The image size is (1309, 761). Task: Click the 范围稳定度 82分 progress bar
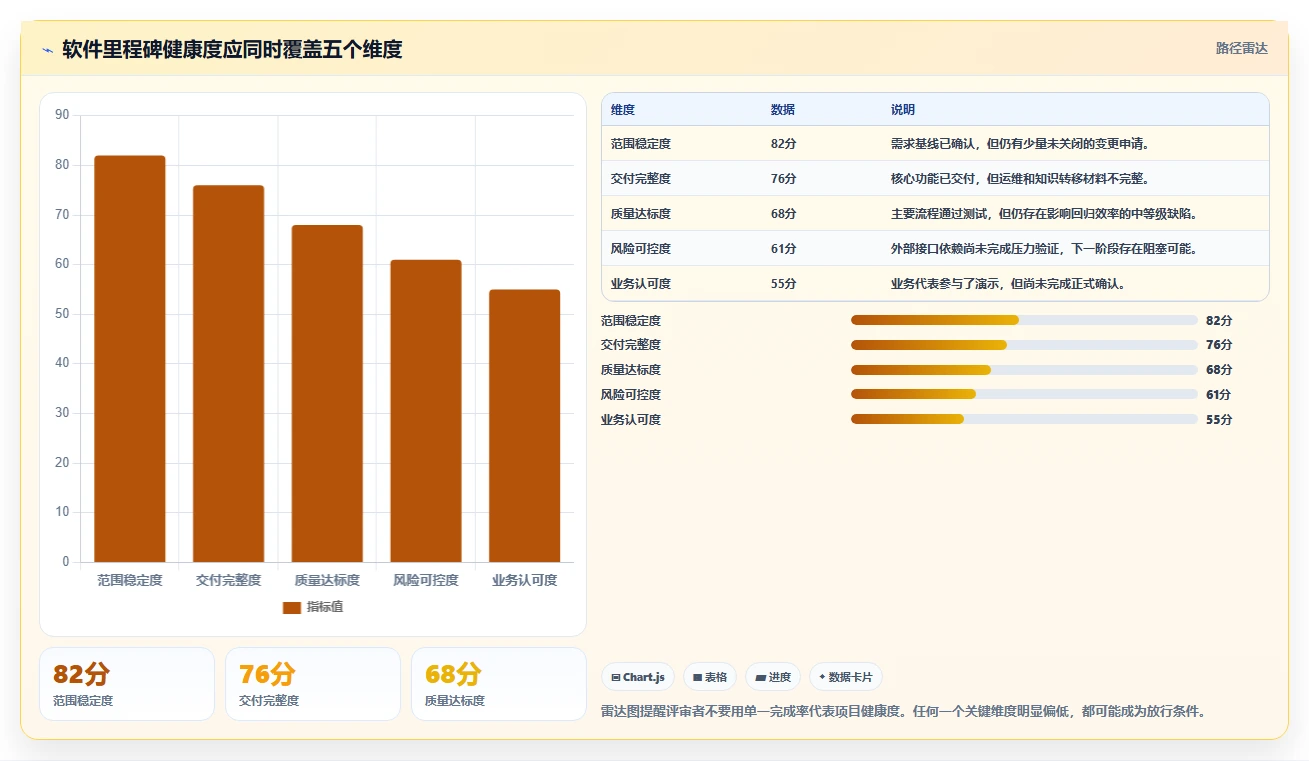click(1024, 320)
